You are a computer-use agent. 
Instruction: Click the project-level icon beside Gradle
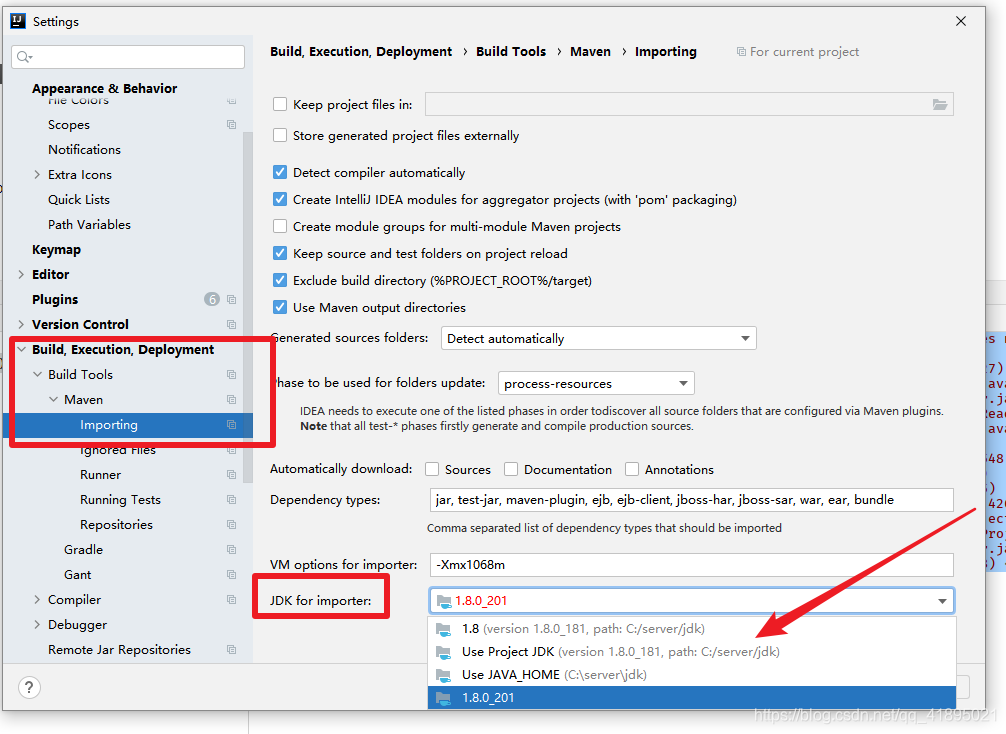click(232, 550)
